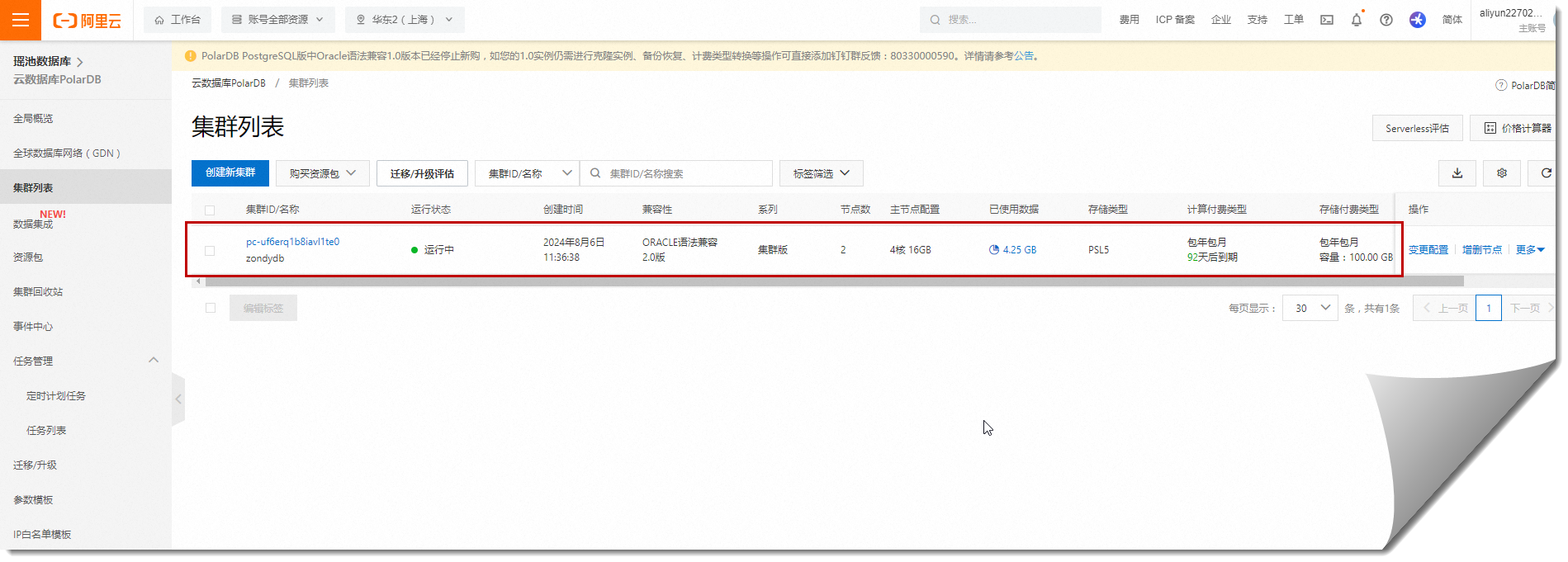Collapse the left sidebar panel

coord(178,399)
